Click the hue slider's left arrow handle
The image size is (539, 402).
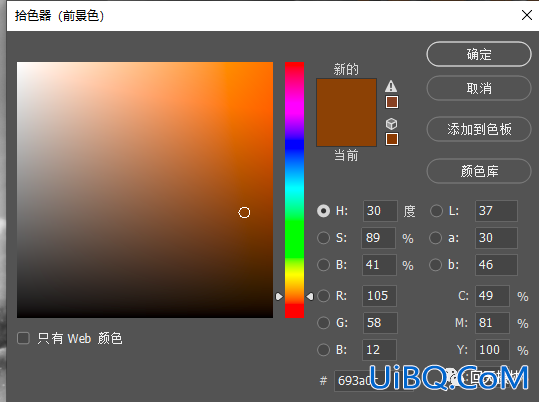click(x=279, y=296)
